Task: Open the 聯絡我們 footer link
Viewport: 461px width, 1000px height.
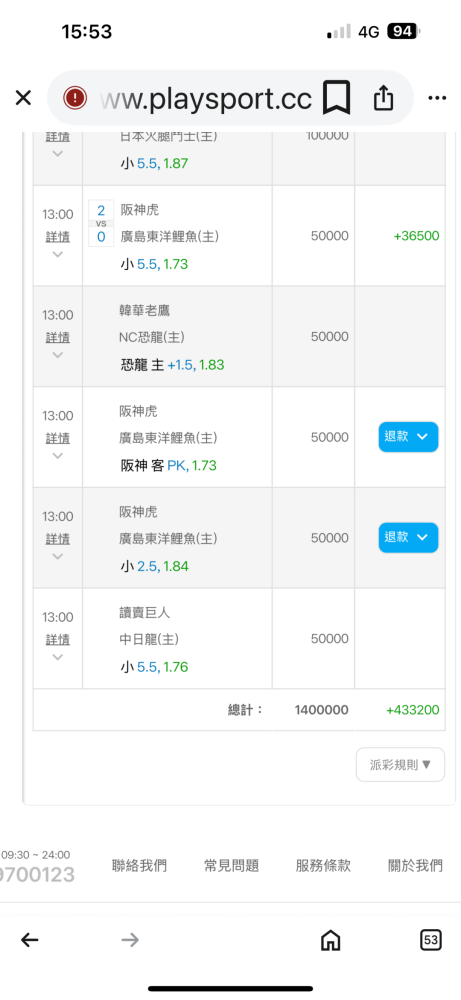Action: (139, 865)
